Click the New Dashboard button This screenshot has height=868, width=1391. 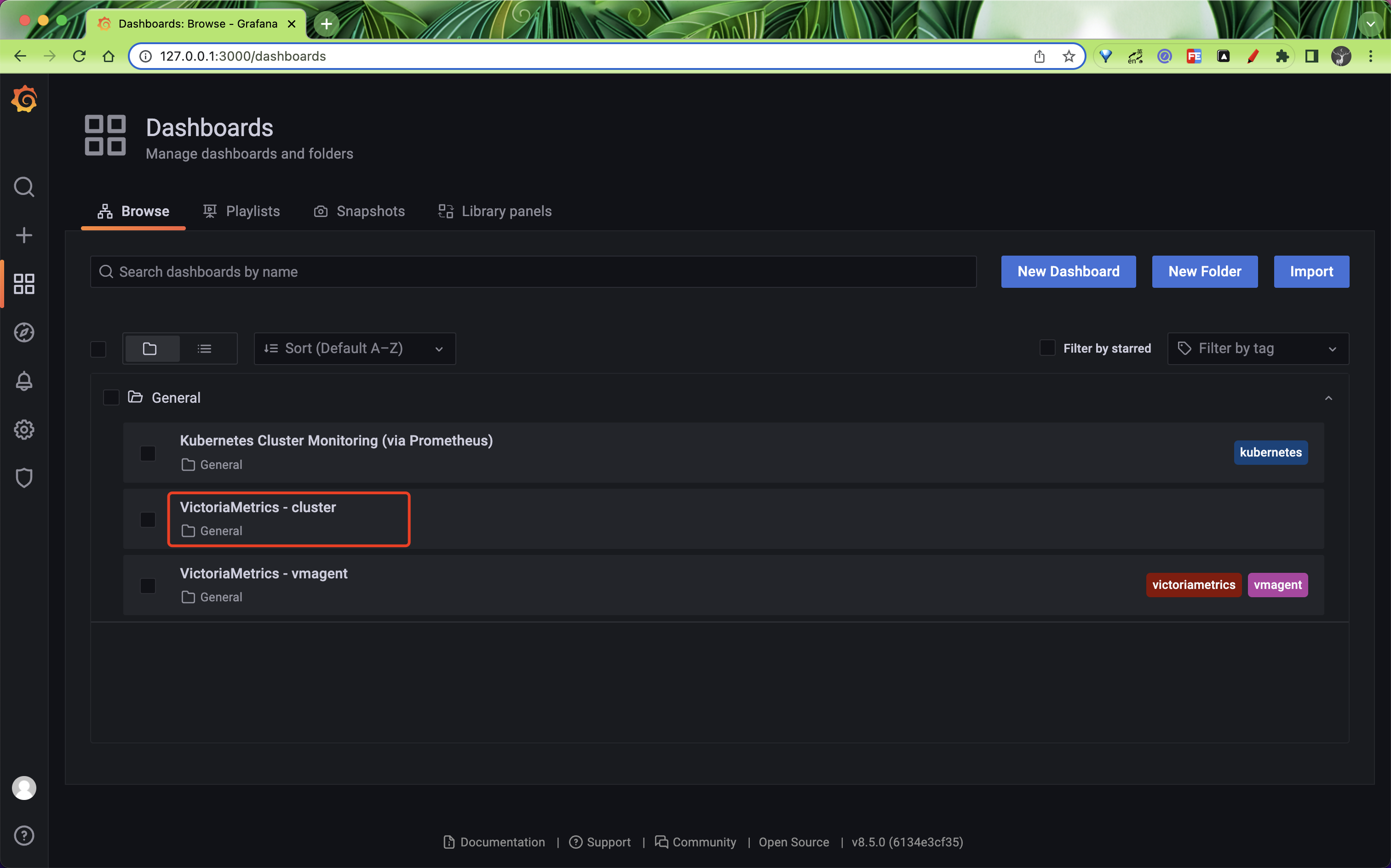point(1068,272)
